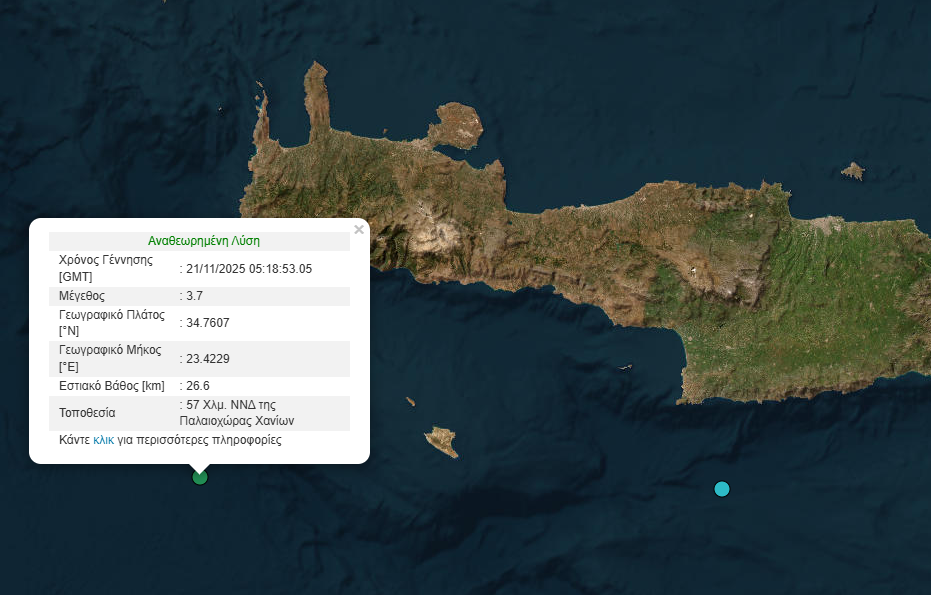
Task: Click Gavdos island south of Crete
Action: click(x=442, y=441)
